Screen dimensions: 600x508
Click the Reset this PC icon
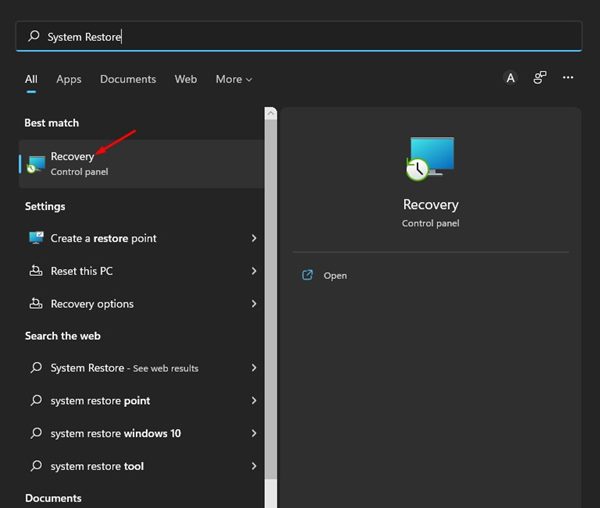click(37, 271)
